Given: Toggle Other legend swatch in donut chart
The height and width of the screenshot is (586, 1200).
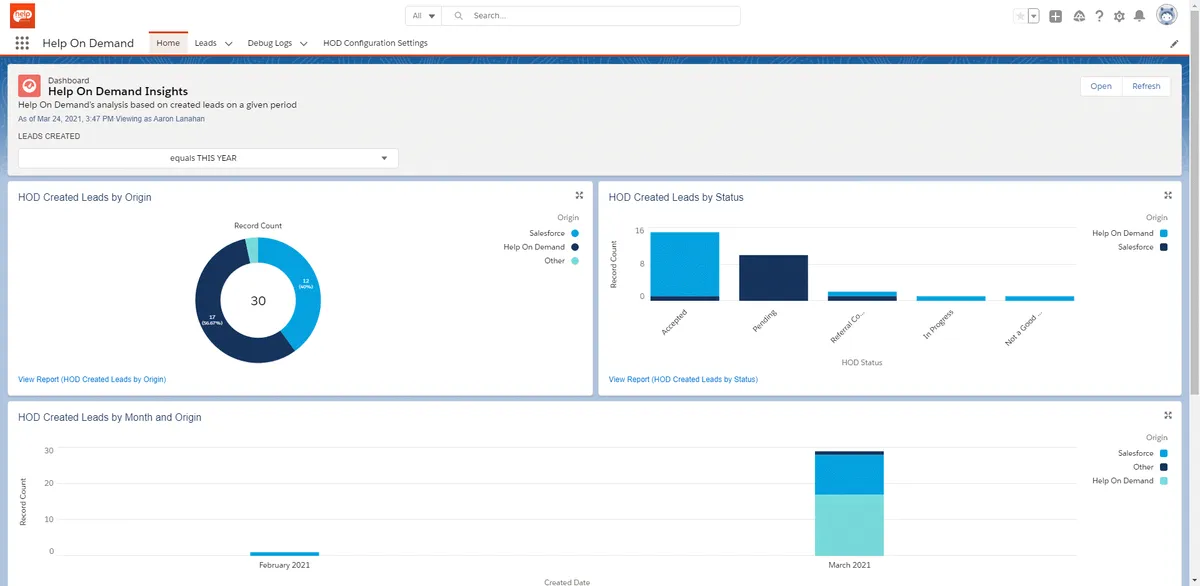Looking at the screenshot, I should point(575,261).
